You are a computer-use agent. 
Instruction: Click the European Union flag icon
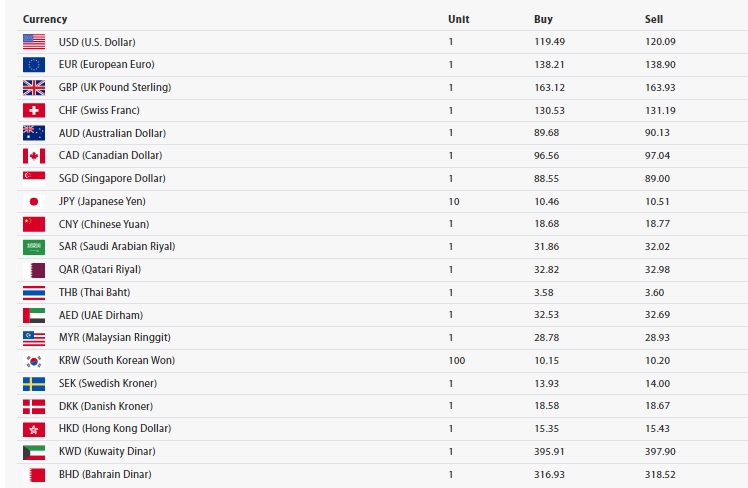point(34,65)
